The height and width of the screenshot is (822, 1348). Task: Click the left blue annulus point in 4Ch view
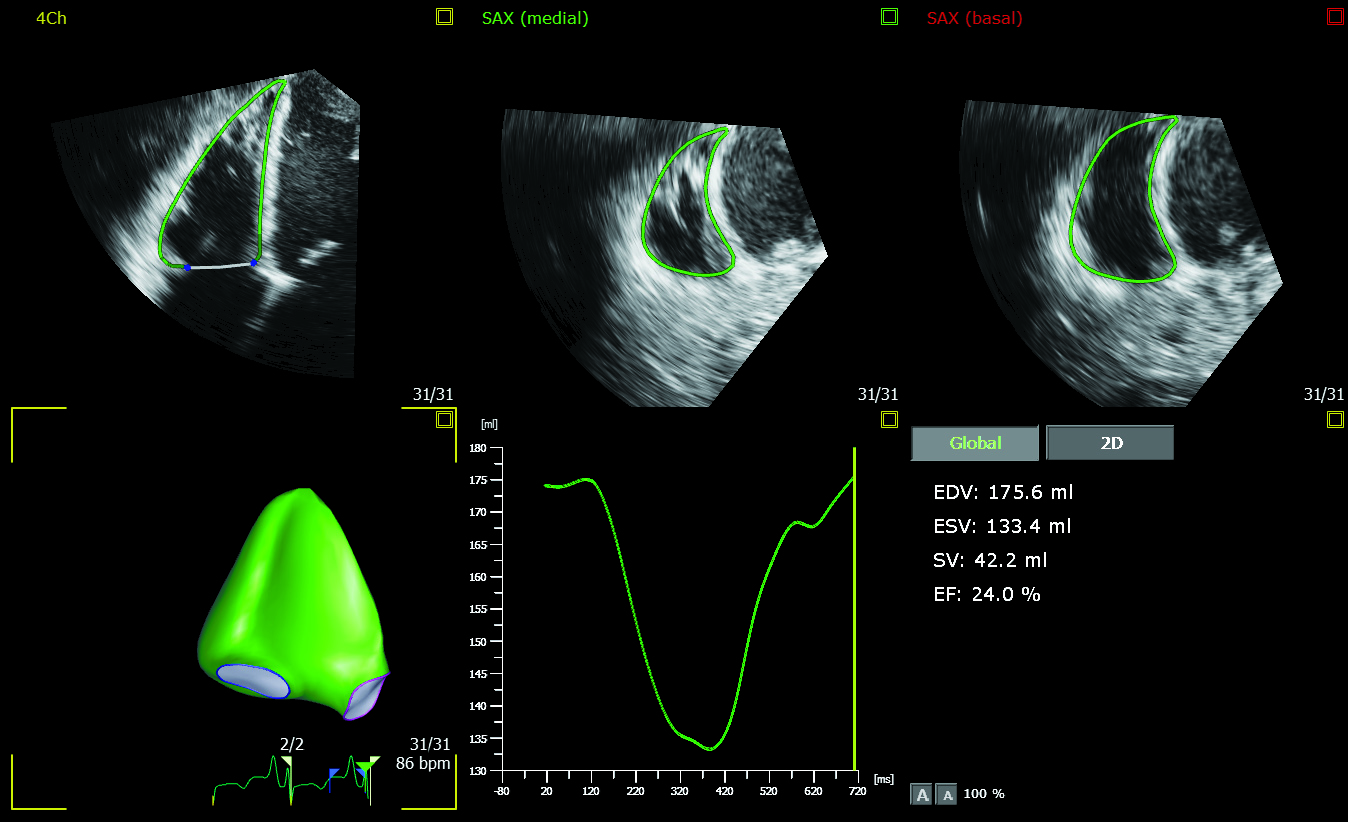(x=187, y=268)
